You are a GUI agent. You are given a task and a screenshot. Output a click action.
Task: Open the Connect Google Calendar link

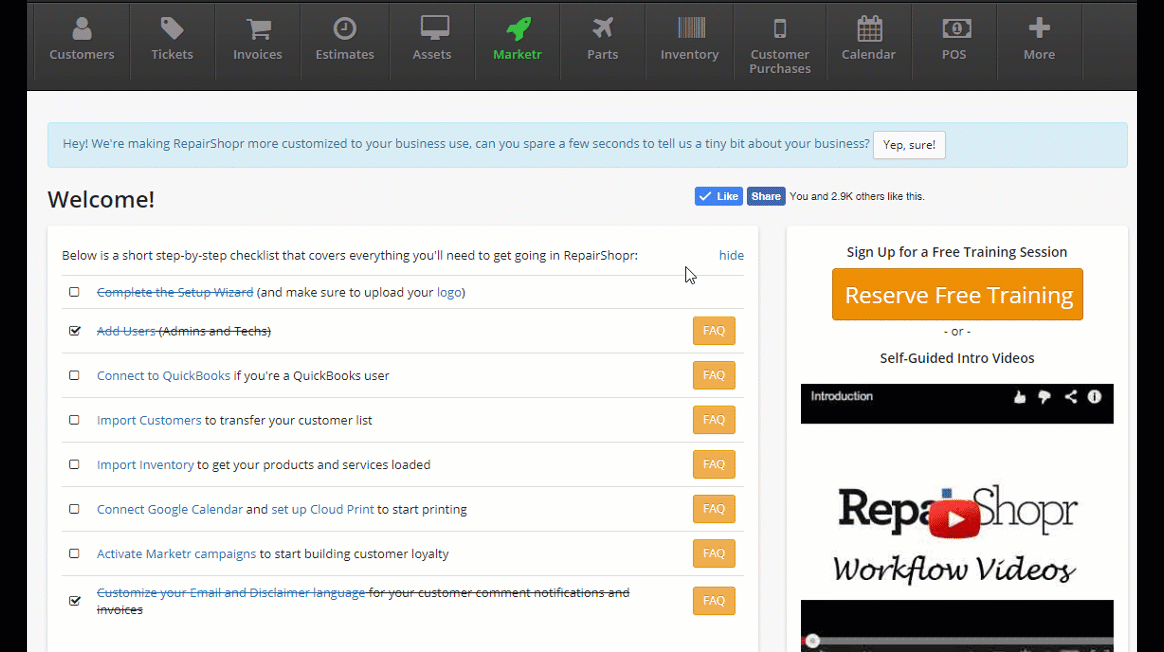click(x=170, y=509)
